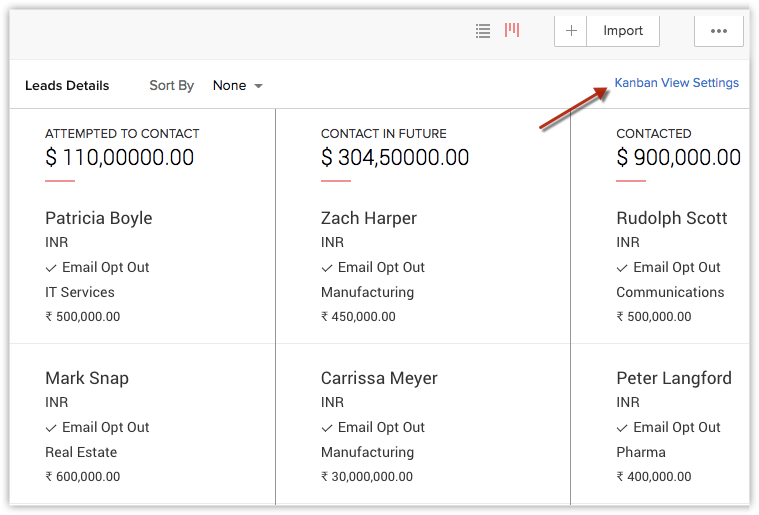Select the Mark Snap lead name
The image size is (759, 515).
click(x=87, y=378)
